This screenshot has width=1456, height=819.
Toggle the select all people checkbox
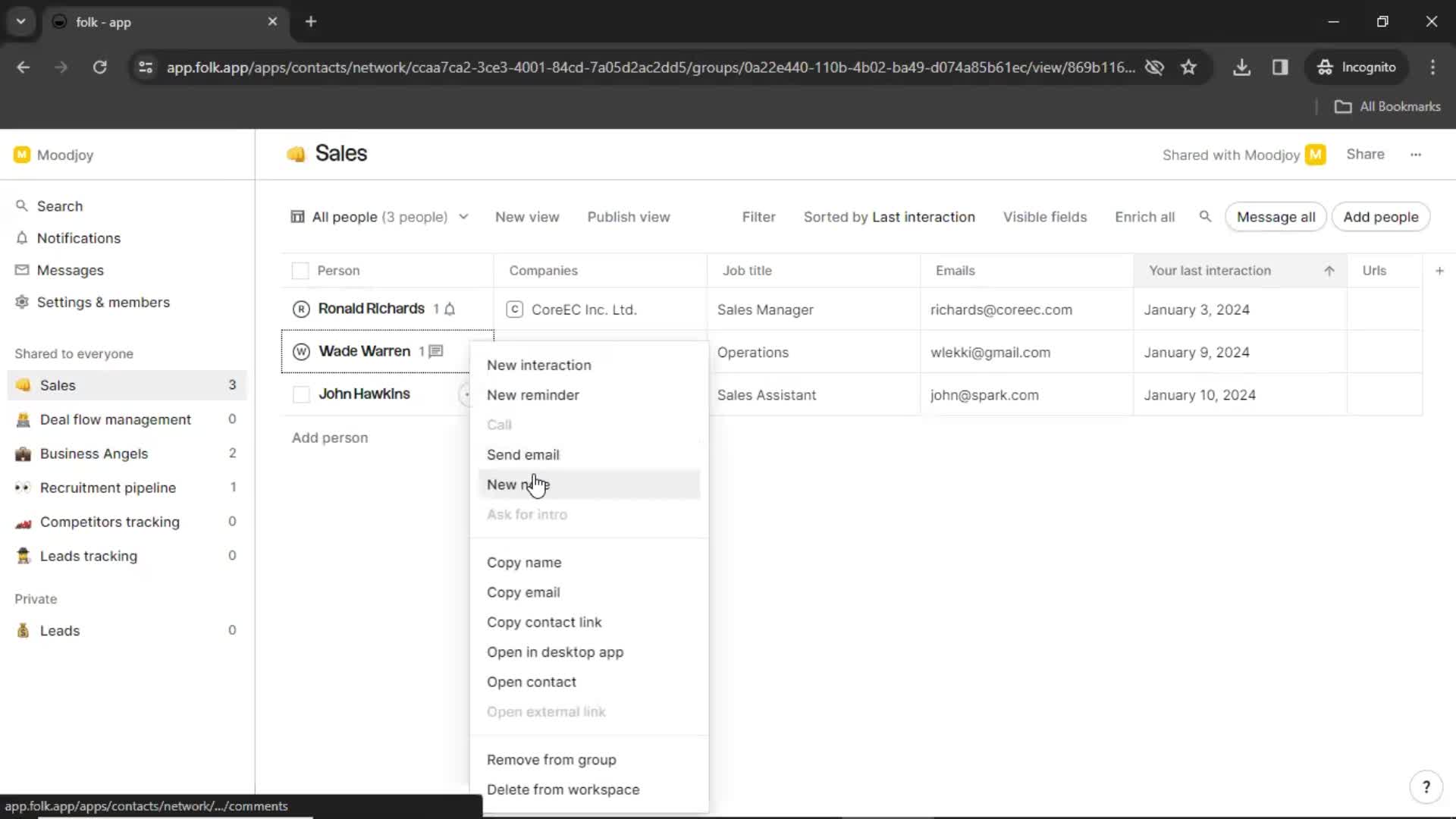(300, 270)
